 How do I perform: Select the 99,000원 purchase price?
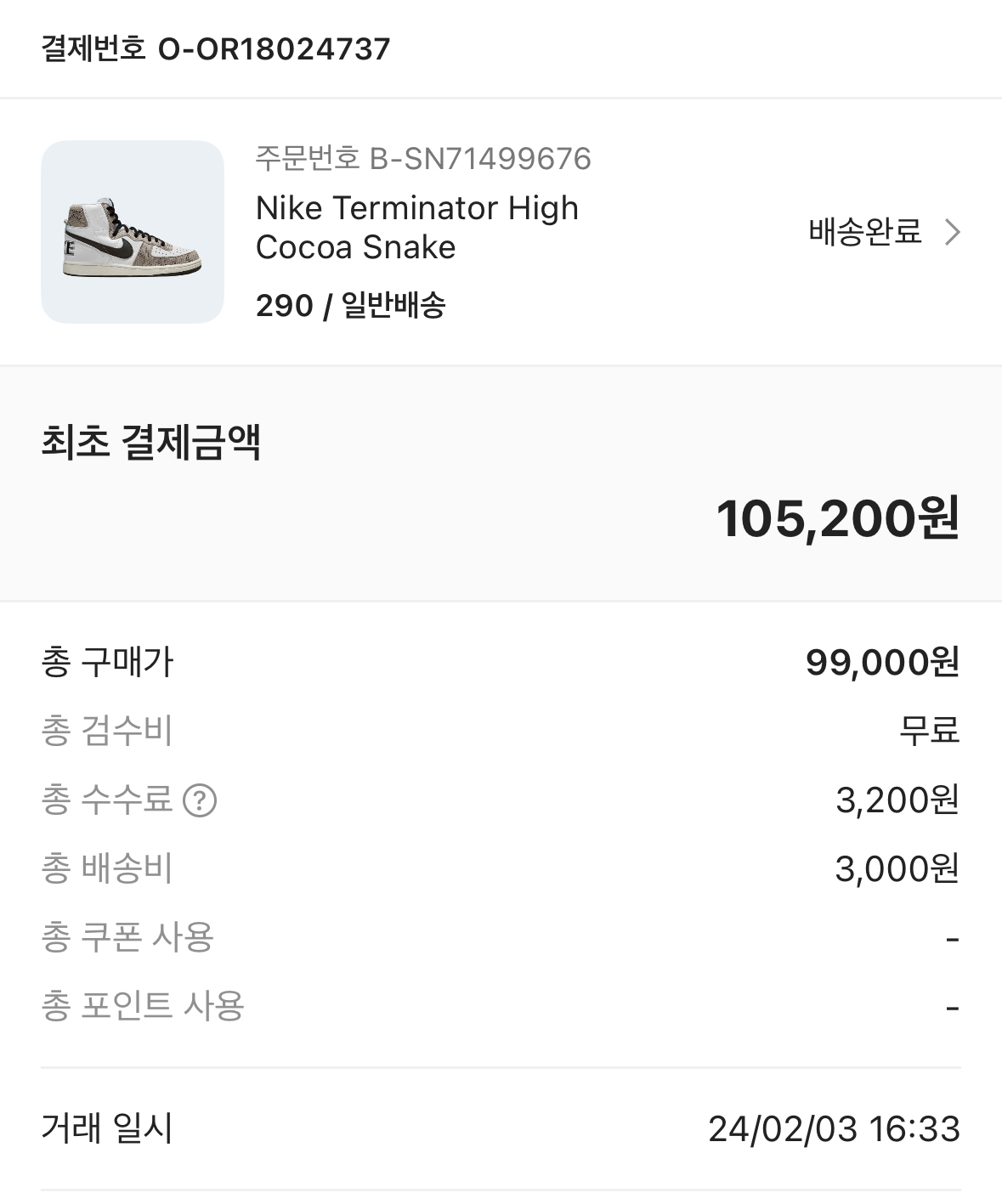coord(882,662)
